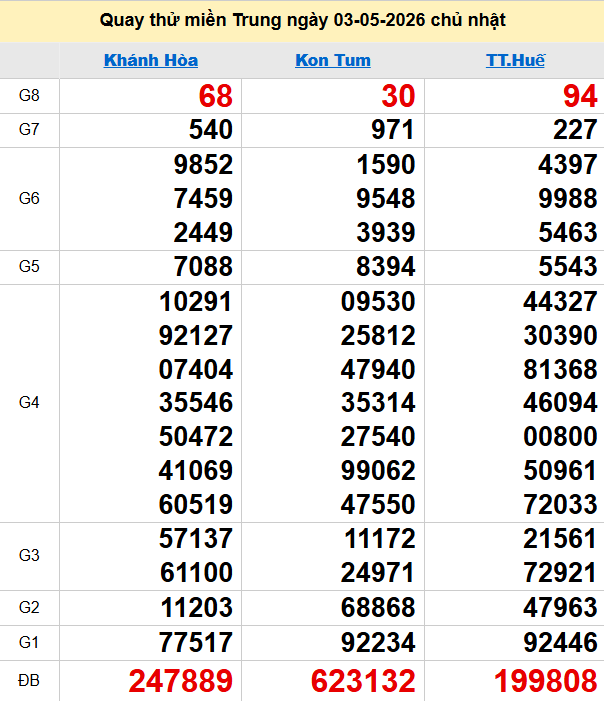Select the G4 row label
The height and width of the screenshot is (701, 604).
point(29,403)
